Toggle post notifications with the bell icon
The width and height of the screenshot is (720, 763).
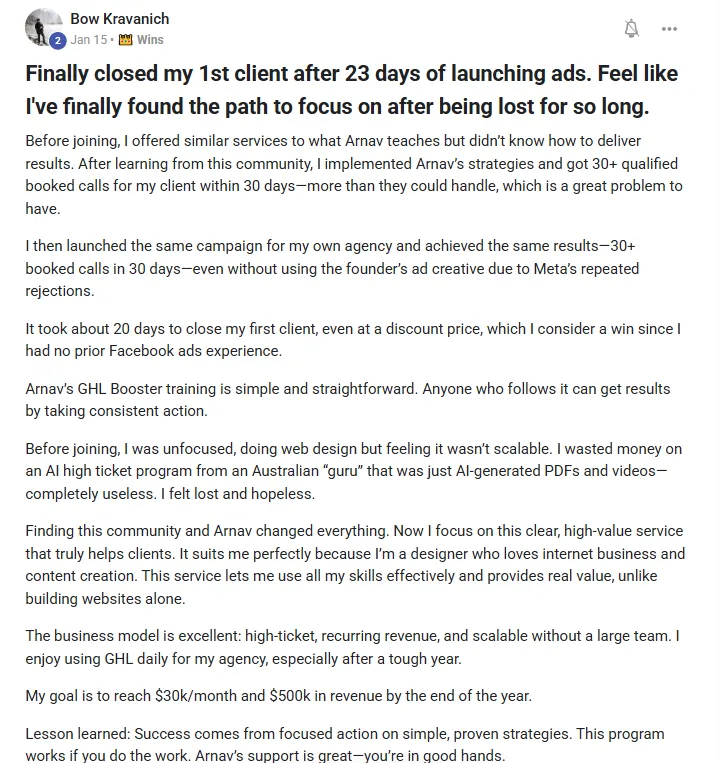click(631, 28)
